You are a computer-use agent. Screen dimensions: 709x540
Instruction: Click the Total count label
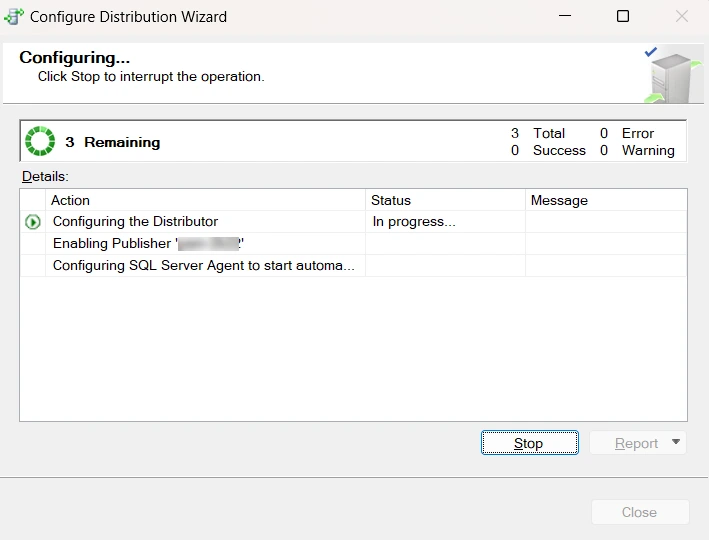pos(549,133)
